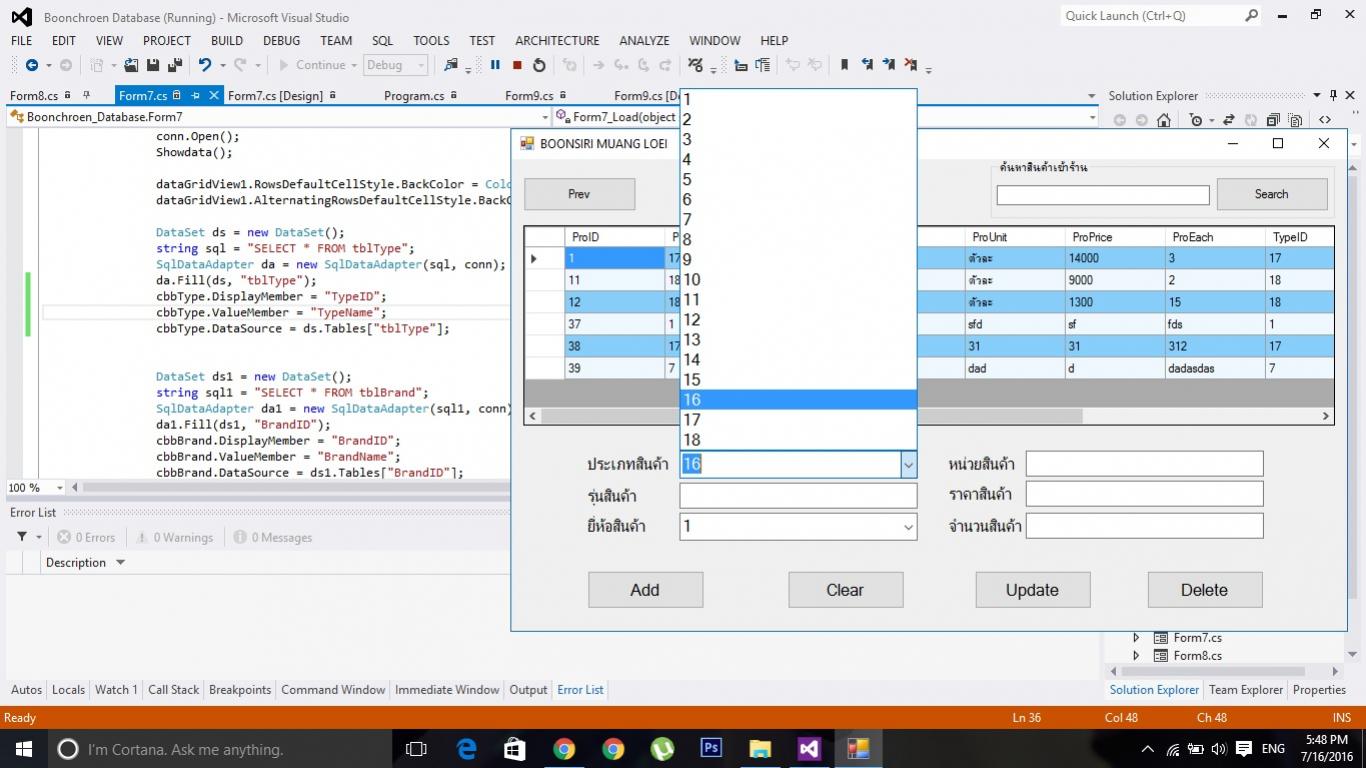Open uTorrent from the taskbar
Viewport: 1366px width, 768px height.
click(662, 749)
